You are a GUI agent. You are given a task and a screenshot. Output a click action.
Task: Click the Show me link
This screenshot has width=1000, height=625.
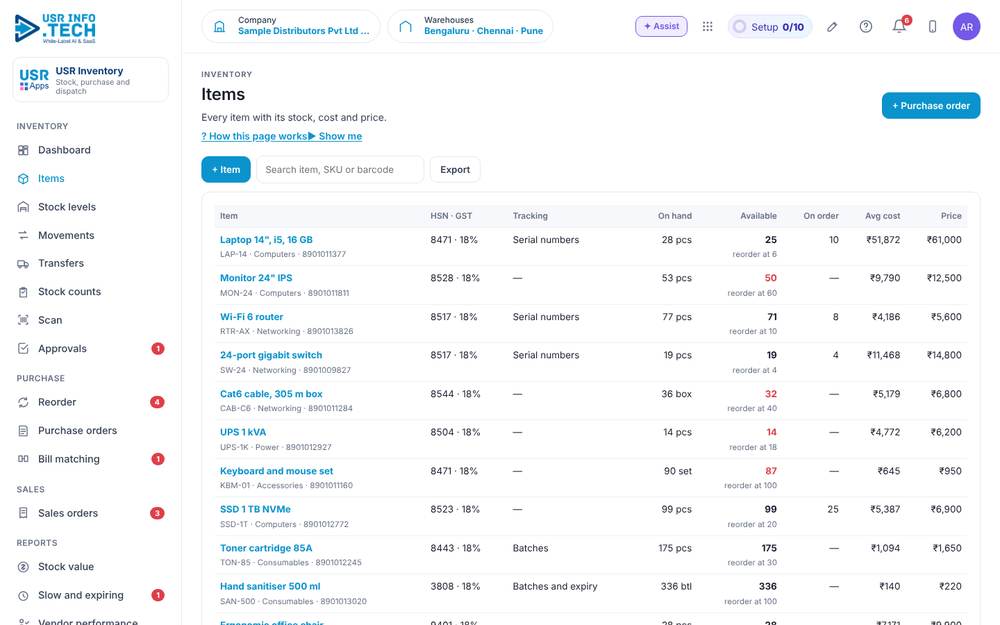pos(335,136)
